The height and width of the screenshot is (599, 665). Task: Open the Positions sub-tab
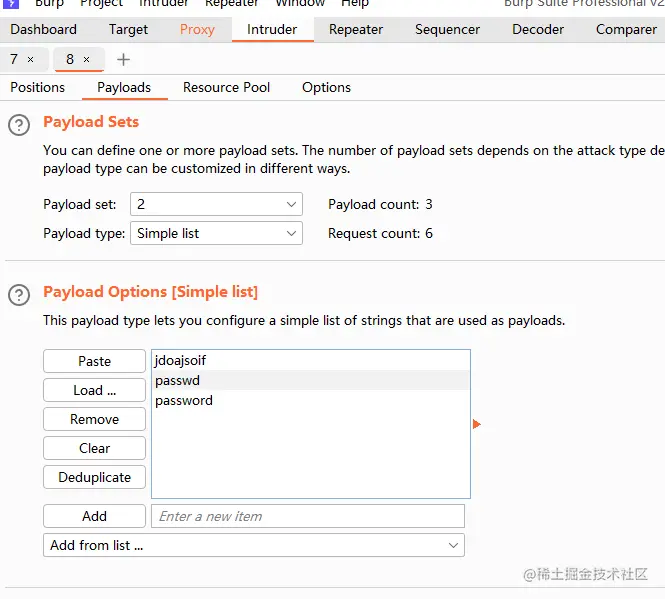click(x=38, y=87)
